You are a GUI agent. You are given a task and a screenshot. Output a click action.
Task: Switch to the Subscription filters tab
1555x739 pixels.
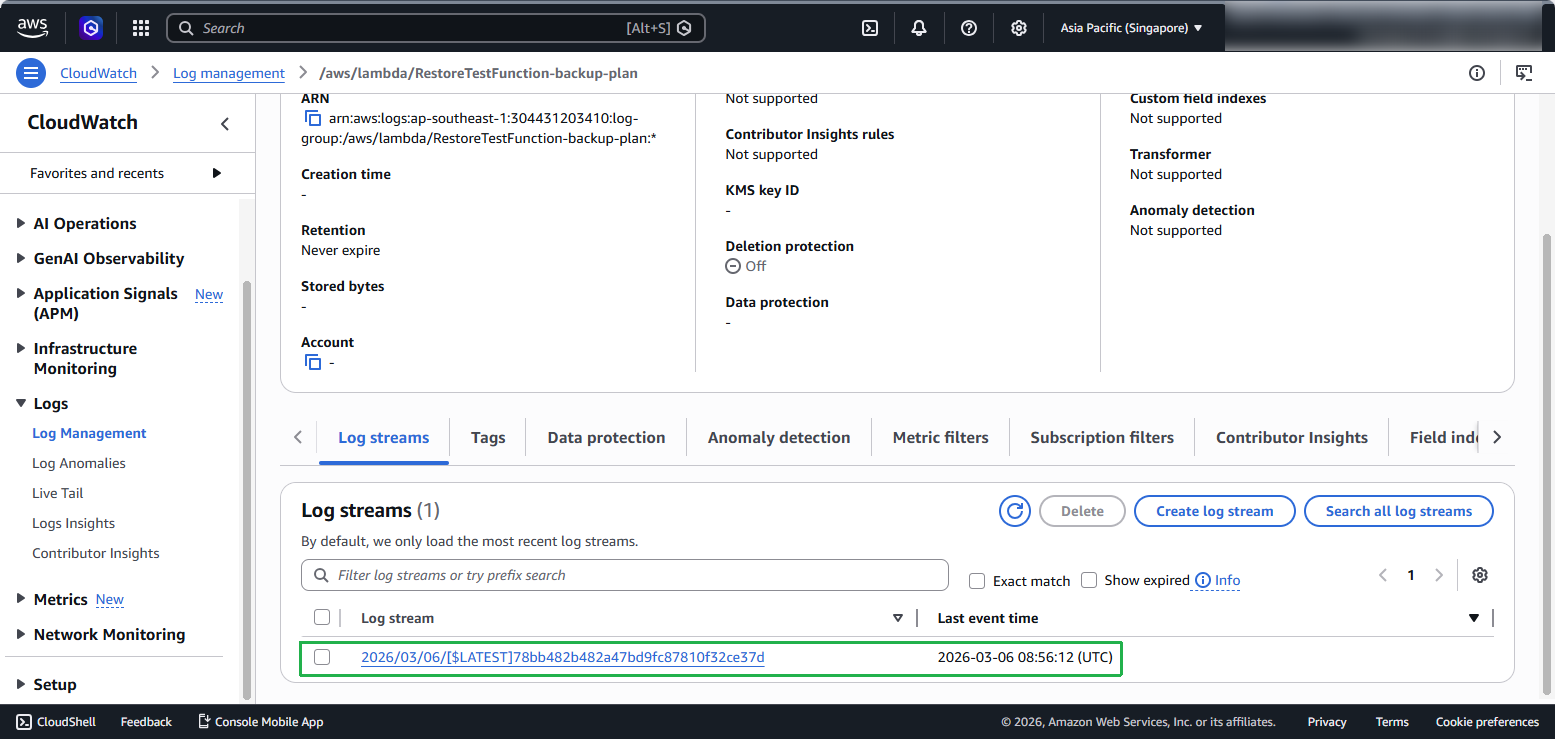click(x=1102, y=437)
